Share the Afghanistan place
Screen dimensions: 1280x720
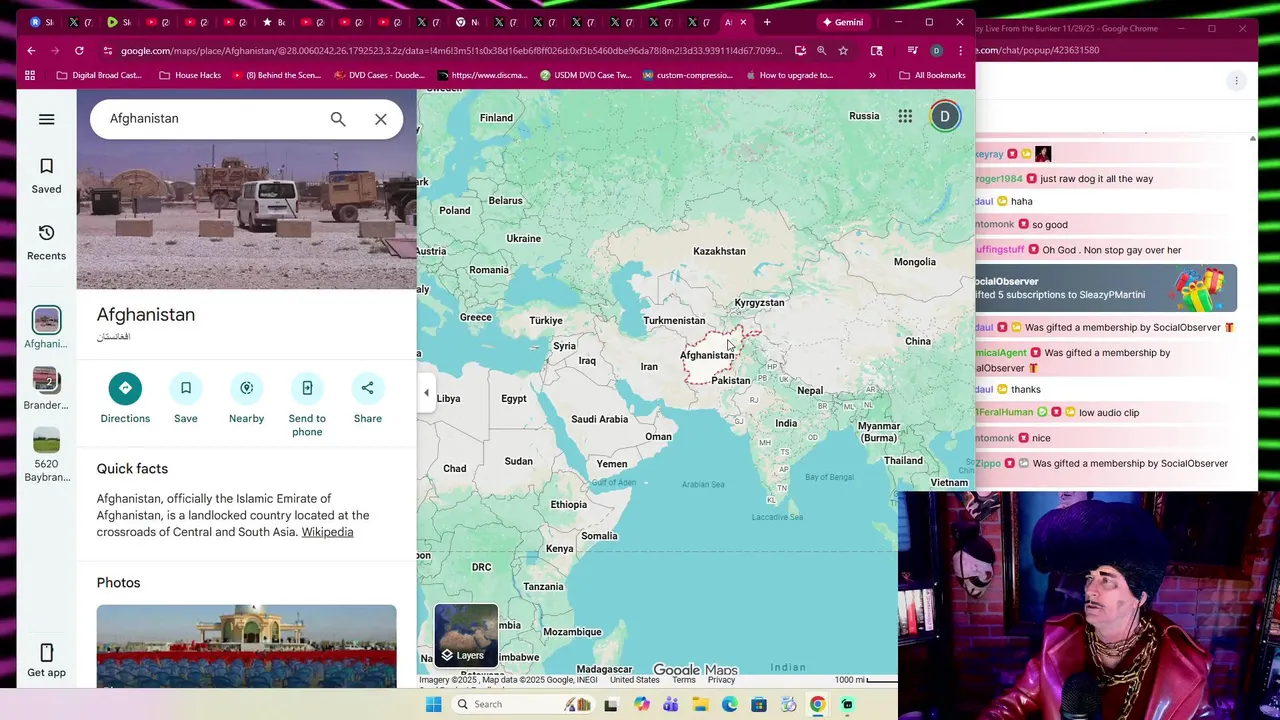pyautogui.click(x=368, y=398)
